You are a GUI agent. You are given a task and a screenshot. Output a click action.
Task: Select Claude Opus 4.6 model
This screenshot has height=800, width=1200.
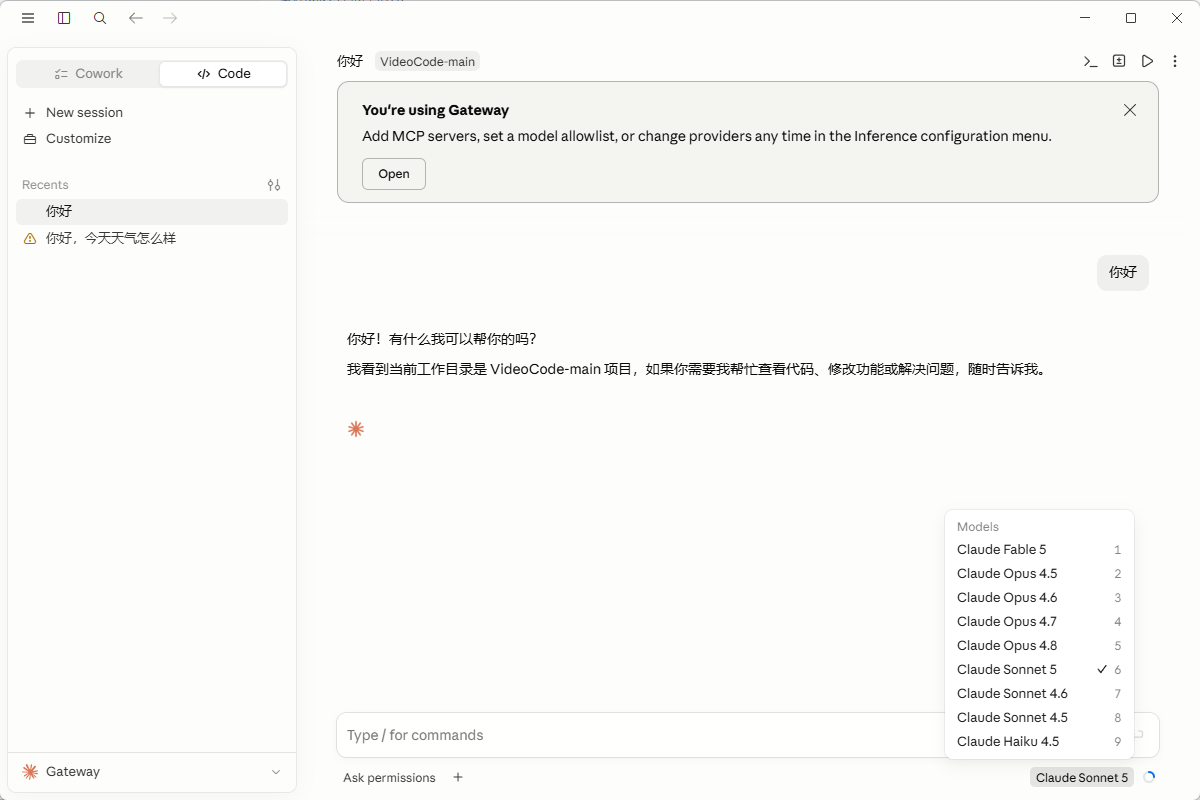point(1039,597)
